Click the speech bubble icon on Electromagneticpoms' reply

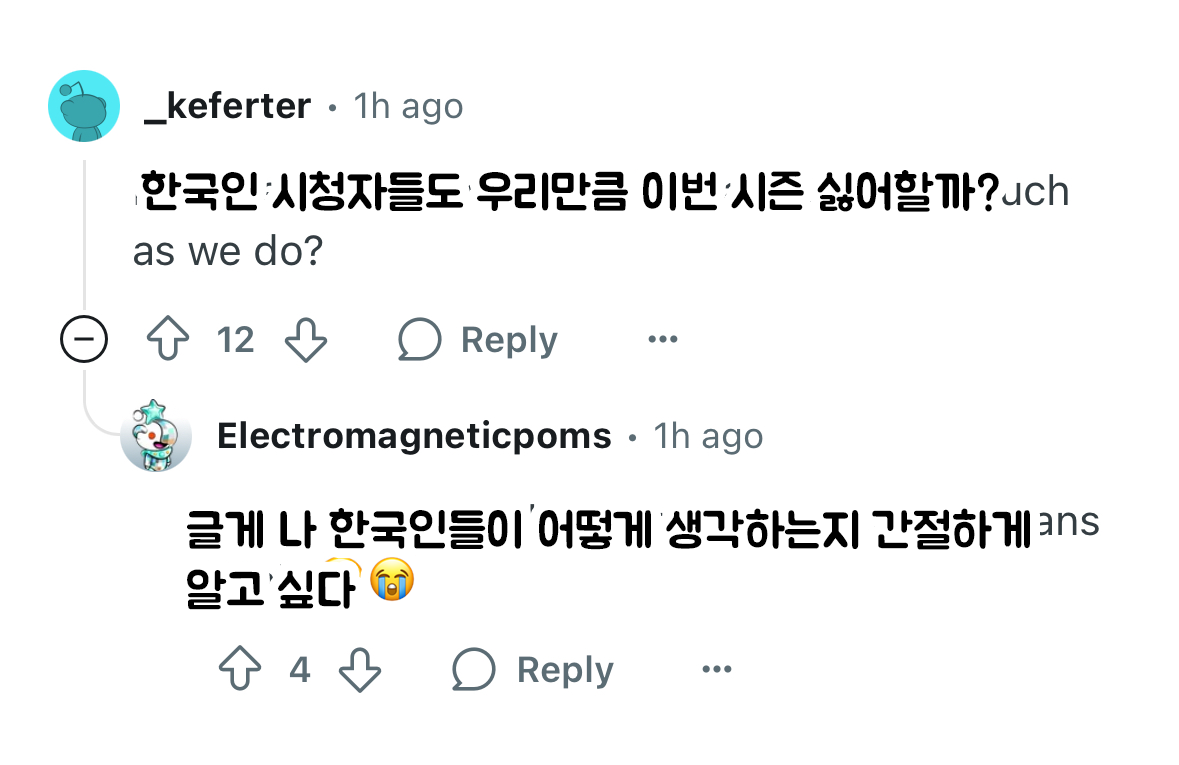pyautogui.click(x=474, y=670)
